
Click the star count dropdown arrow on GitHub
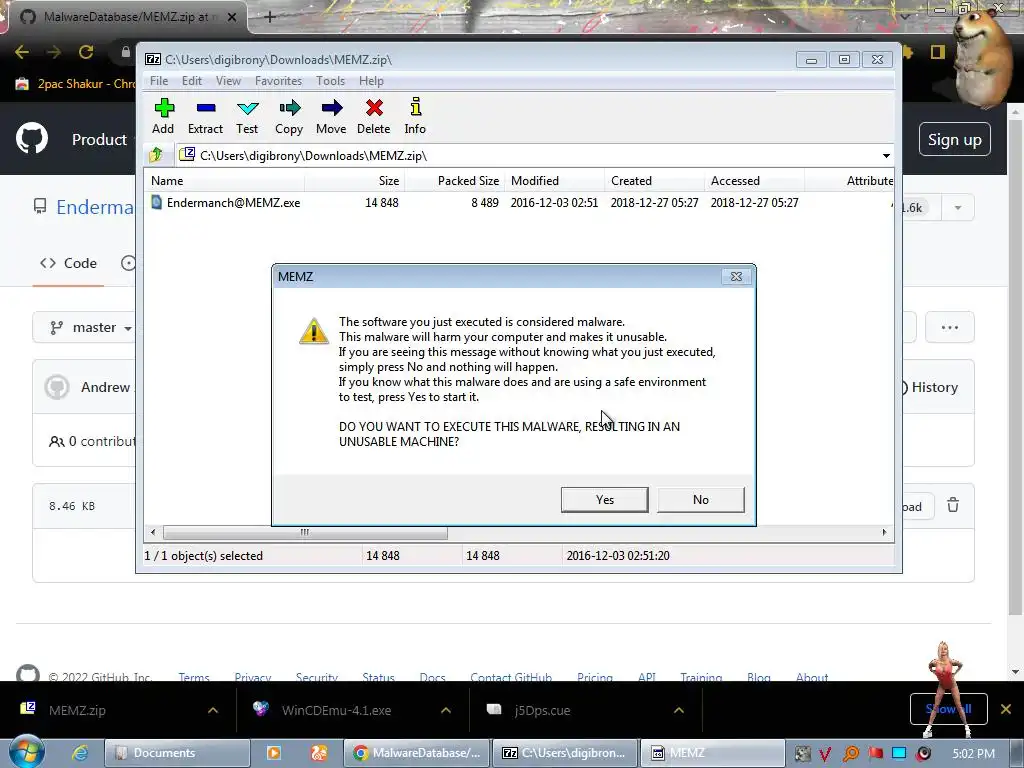coord(957,208)
